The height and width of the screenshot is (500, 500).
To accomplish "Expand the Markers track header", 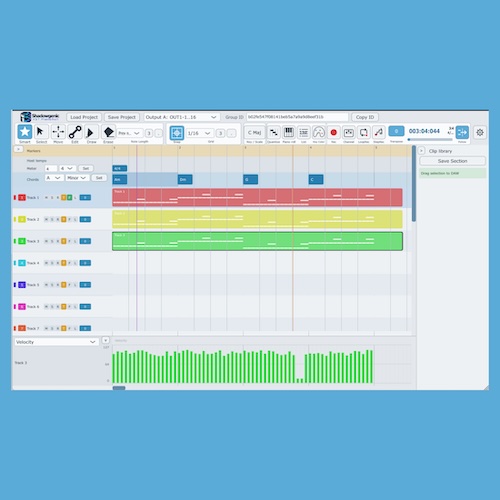I will pyautogui.click(x=18, y=149).
